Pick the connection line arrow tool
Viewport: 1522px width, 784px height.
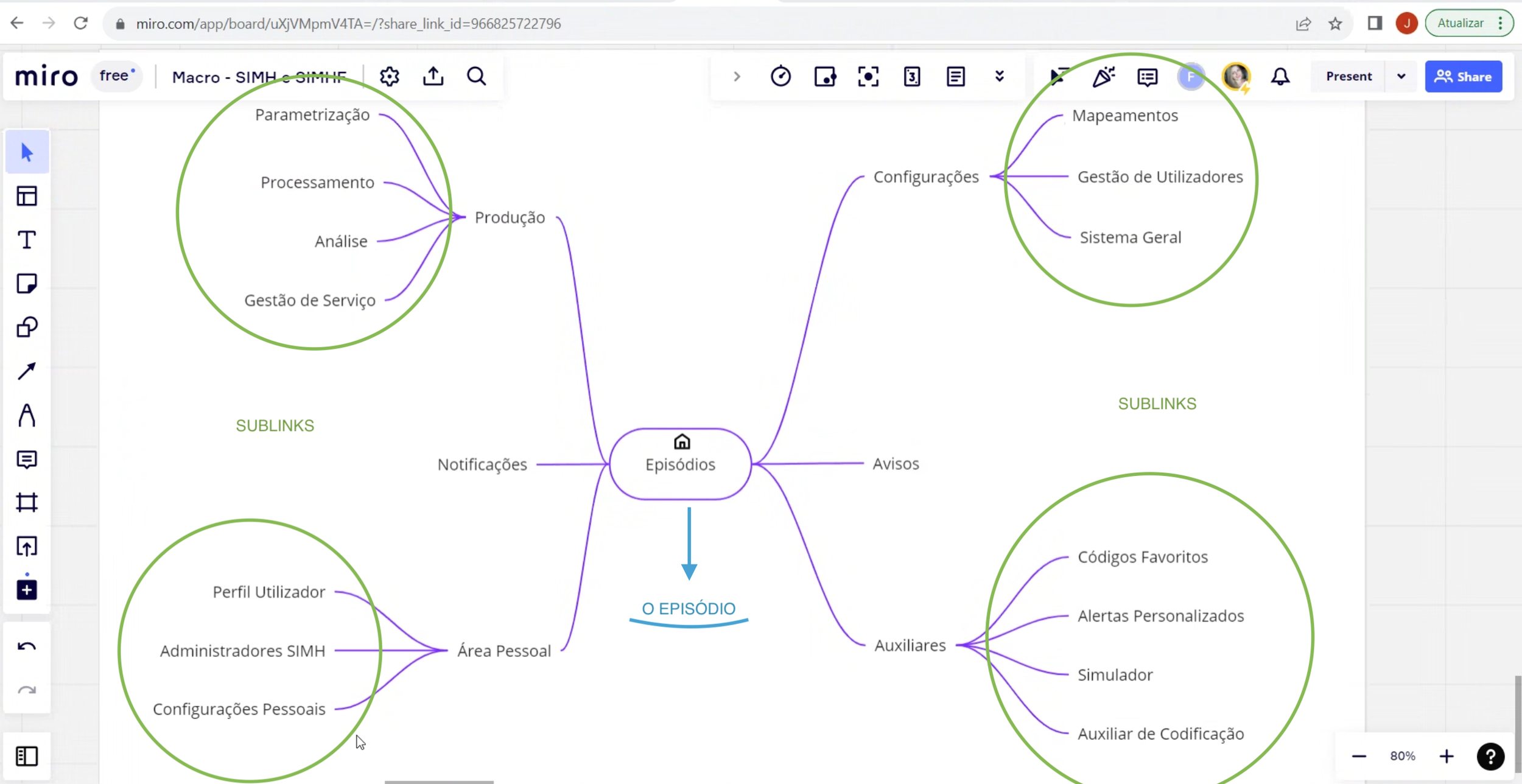(x=27, y=371)
